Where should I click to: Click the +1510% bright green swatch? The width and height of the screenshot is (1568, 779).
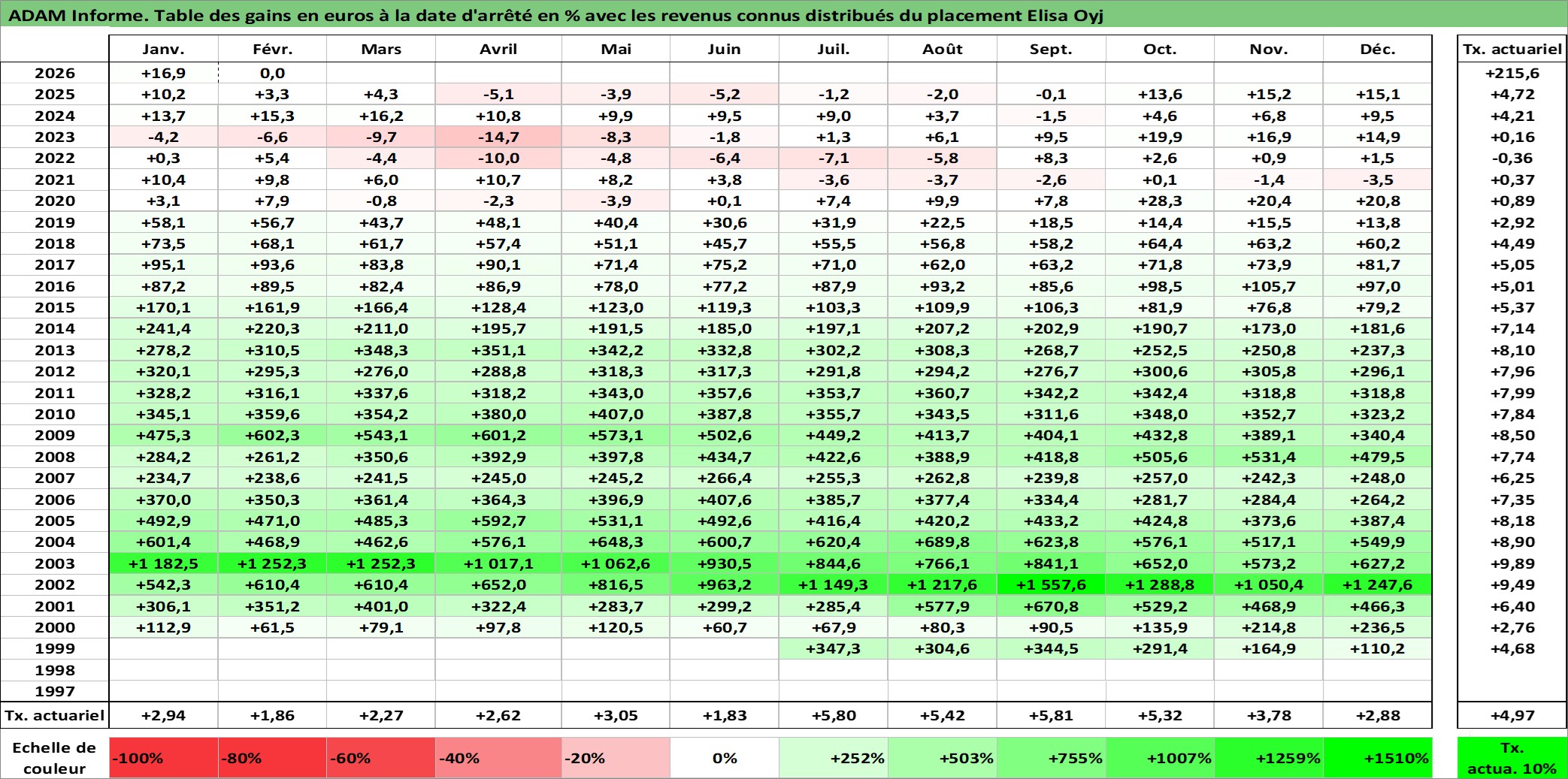pyautogui.click(x=1378, y=758)
